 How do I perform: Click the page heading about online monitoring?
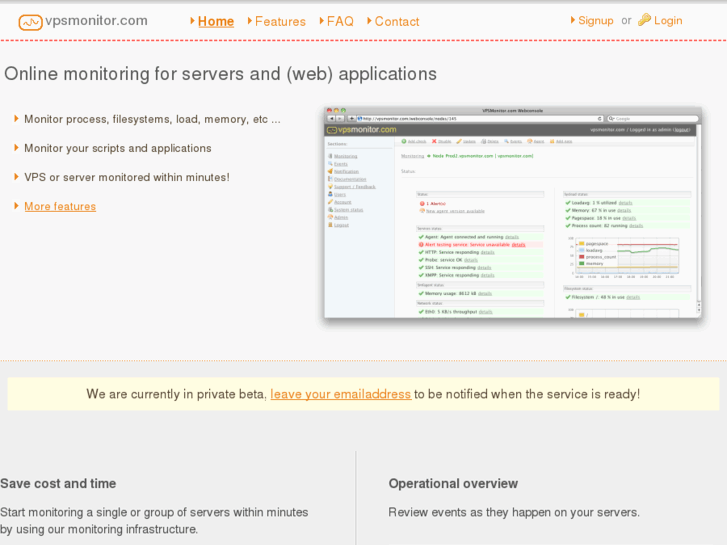pyautogui.click(x=220, y=74)
